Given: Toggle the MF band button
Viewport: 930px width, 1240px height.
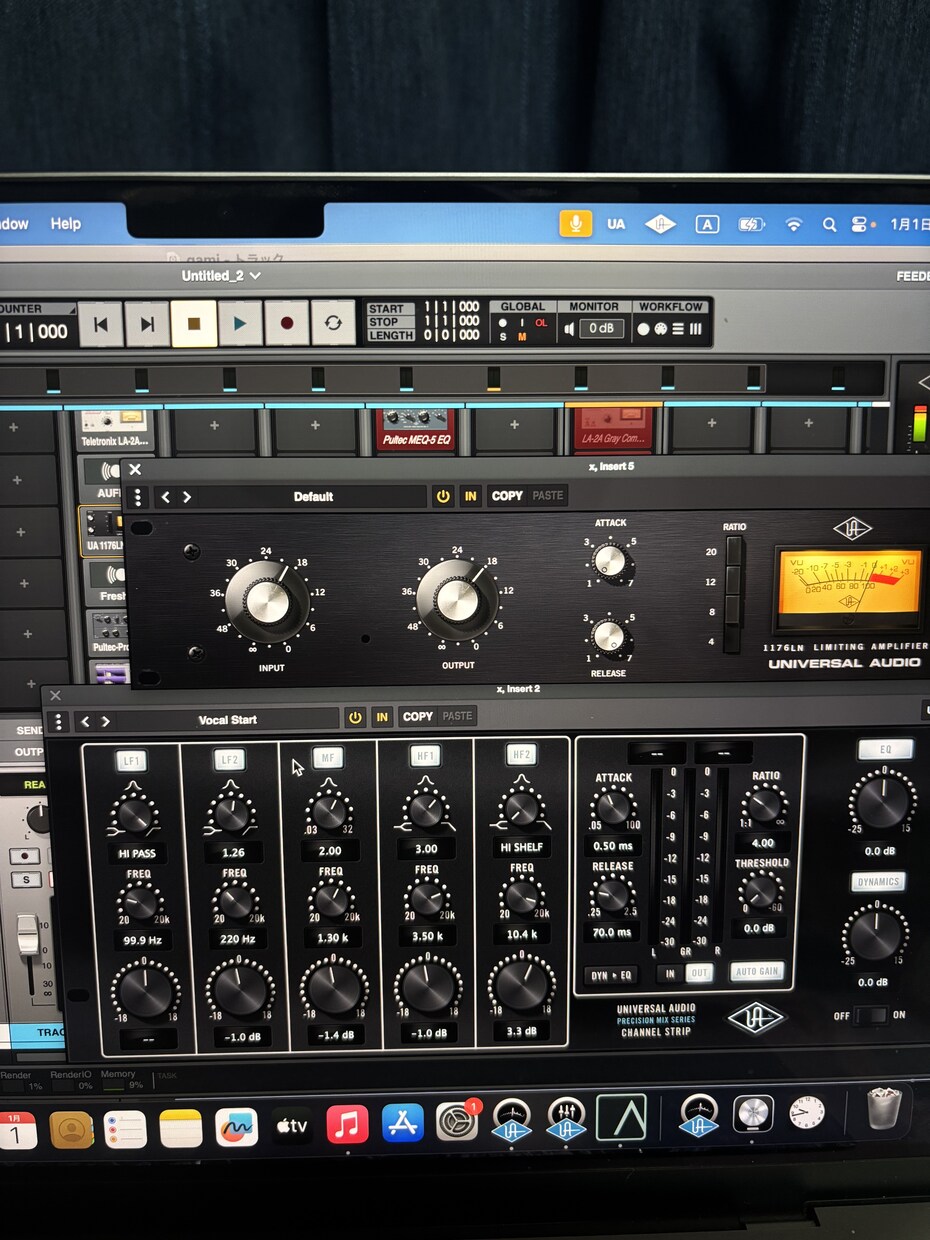Looking at the screenshot, I should point(327,758).
